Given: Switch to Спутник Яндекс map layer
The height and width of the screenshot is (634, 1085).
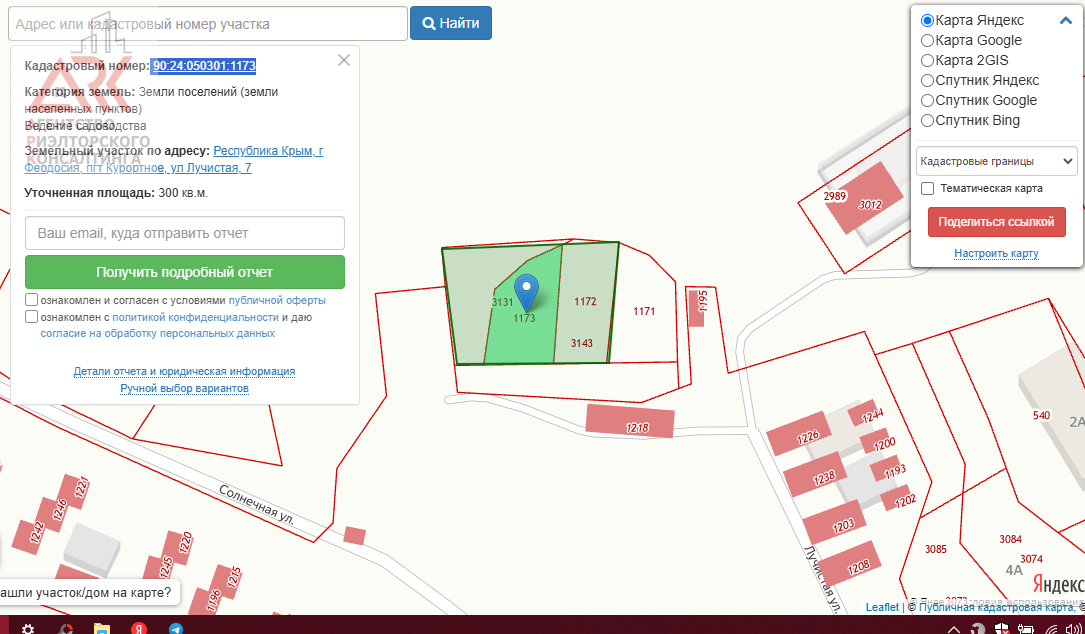Looking at the screenshot, I should 927,80.
